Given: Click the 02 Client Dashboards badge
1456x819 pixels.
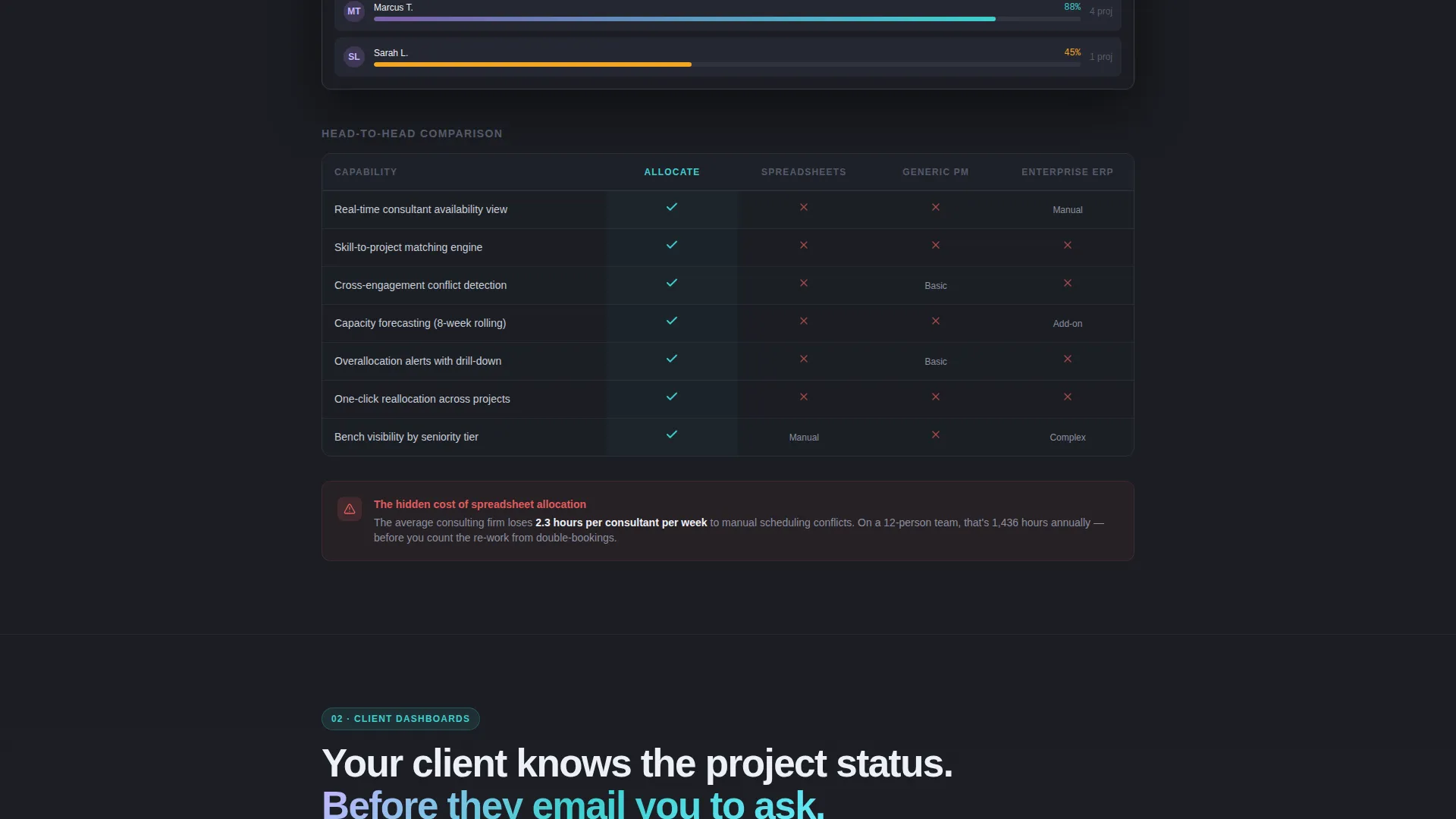Looking at the screenshot, I should pos(400,719).
